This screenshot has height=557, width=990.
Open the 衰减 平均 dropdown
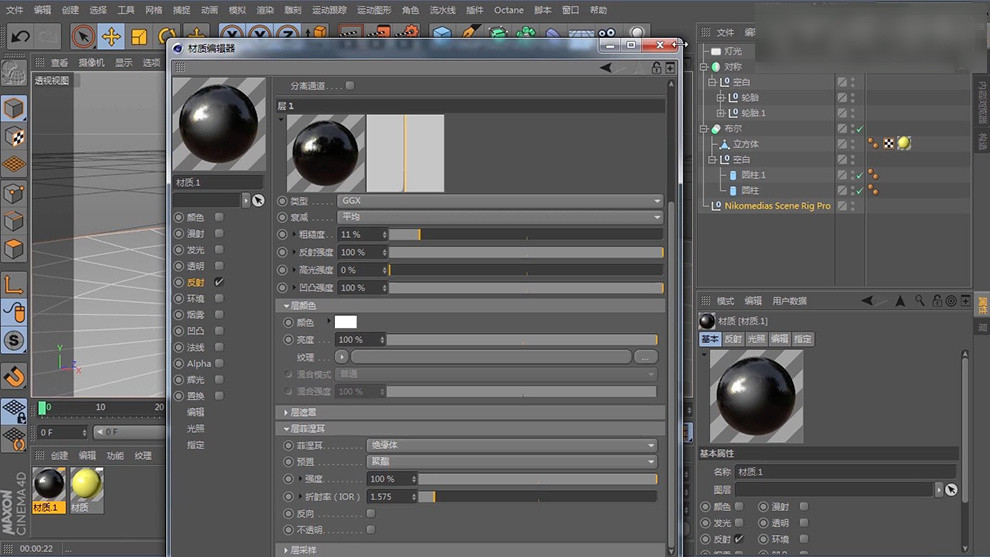click(500, 217)
